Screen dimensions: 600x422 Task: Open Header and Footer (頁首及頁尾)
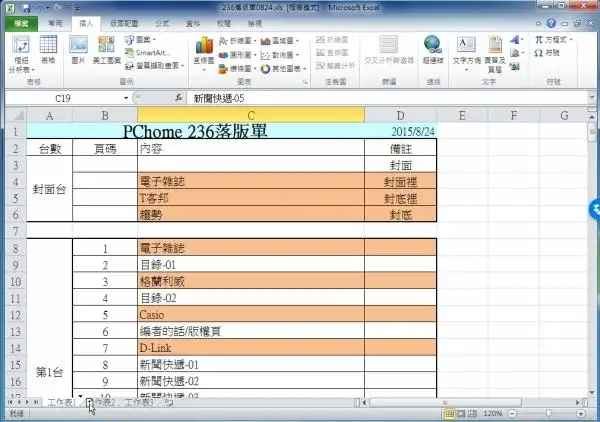[x=495, y=54]
